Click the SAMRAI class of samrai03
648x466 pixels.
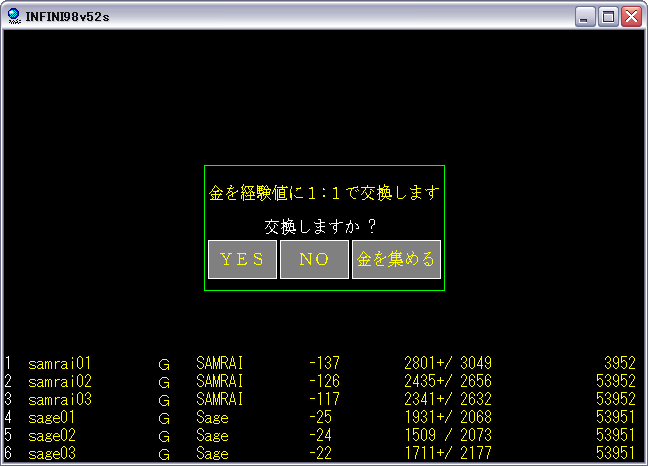pyautogui.click(x=219, y=399)
